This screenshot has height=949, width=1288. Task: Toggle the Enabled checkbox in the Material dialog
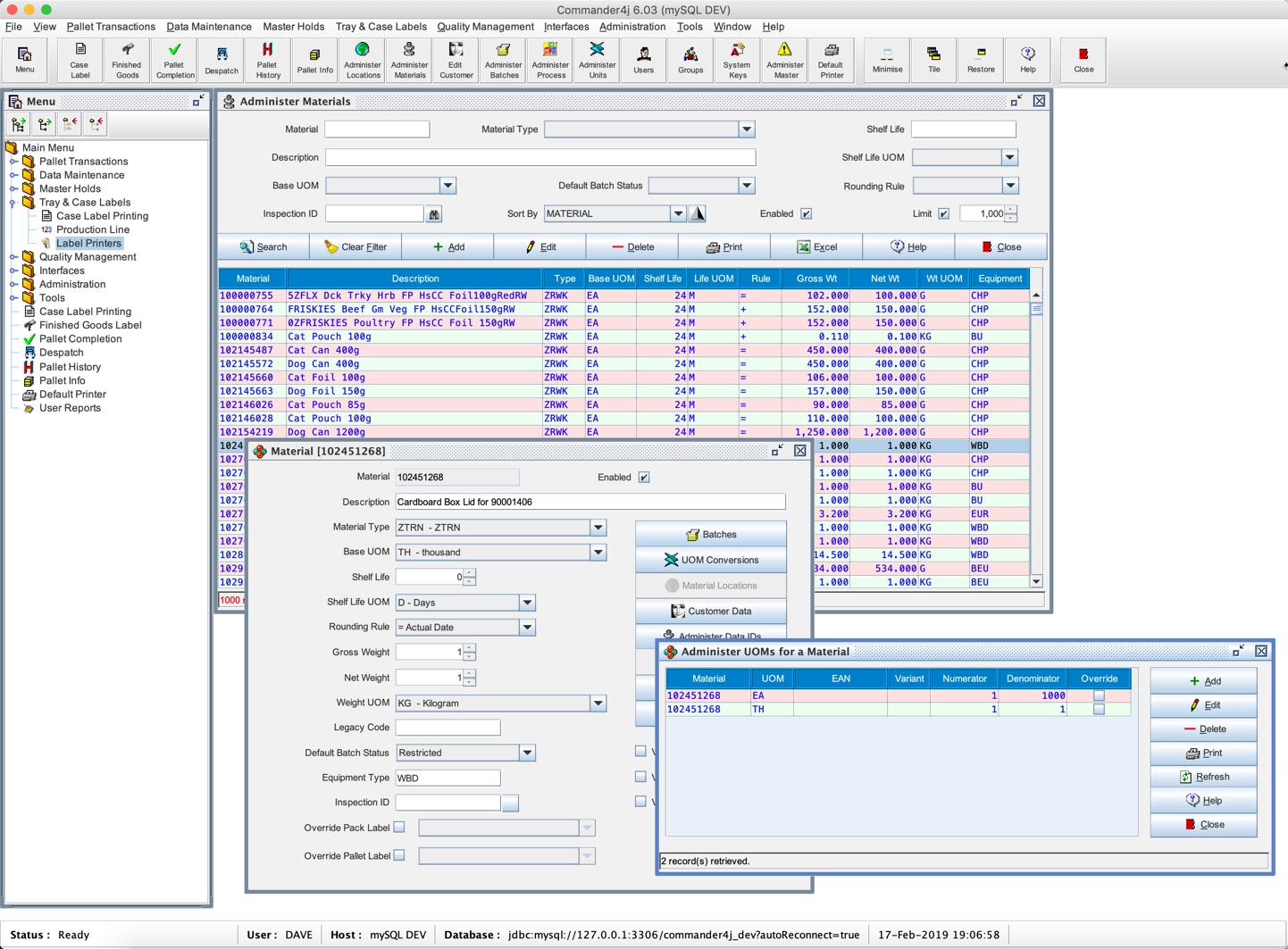(644, 478)
